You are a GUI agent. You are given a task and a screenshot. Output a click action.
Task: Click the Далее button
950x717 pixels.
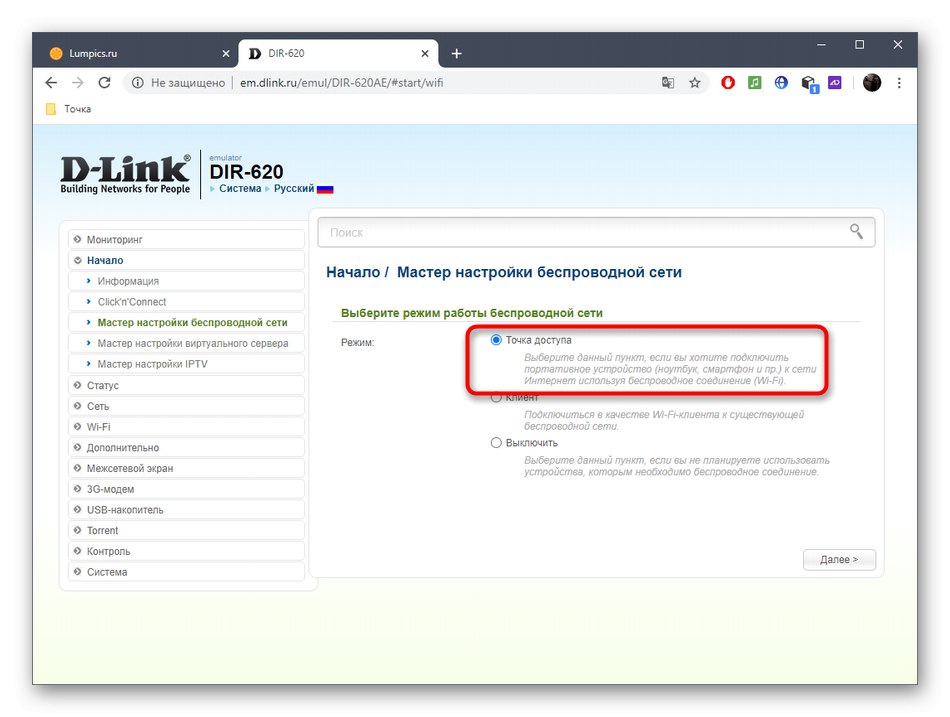coord(839,560)
